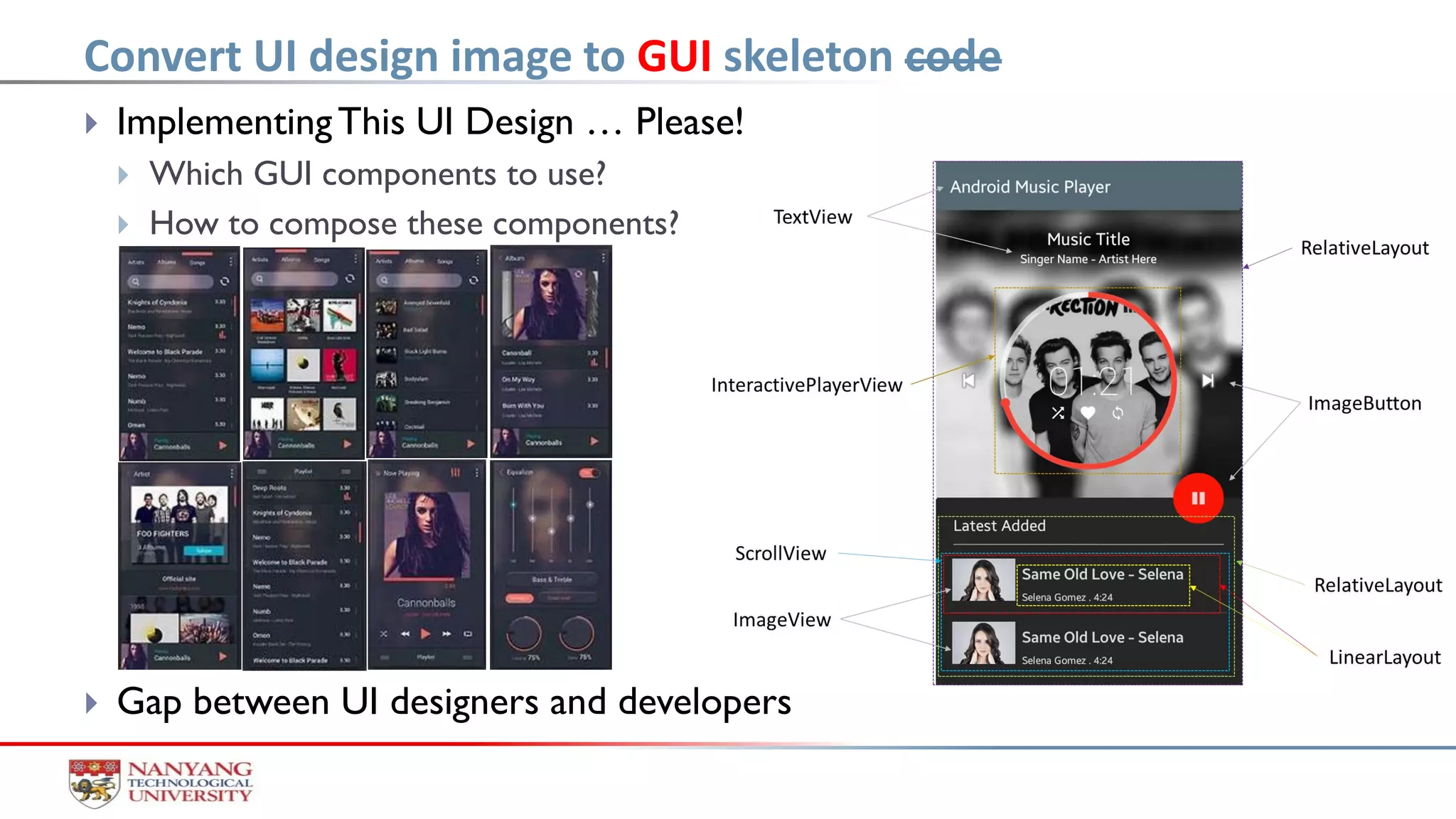1456x819 pixels.
Task: Click the refresh icon in the Artists list mockup
Action: coord(473,280)
